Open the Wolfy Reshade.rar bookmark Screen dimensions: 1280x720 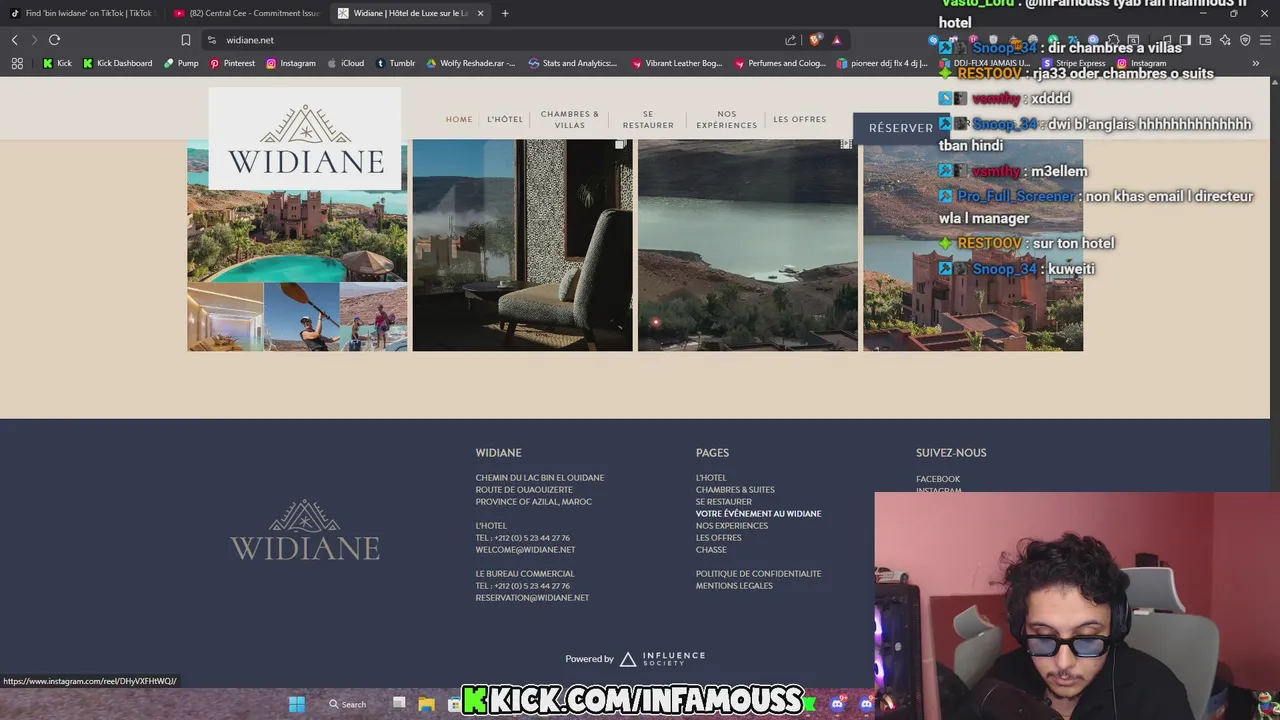471,63
